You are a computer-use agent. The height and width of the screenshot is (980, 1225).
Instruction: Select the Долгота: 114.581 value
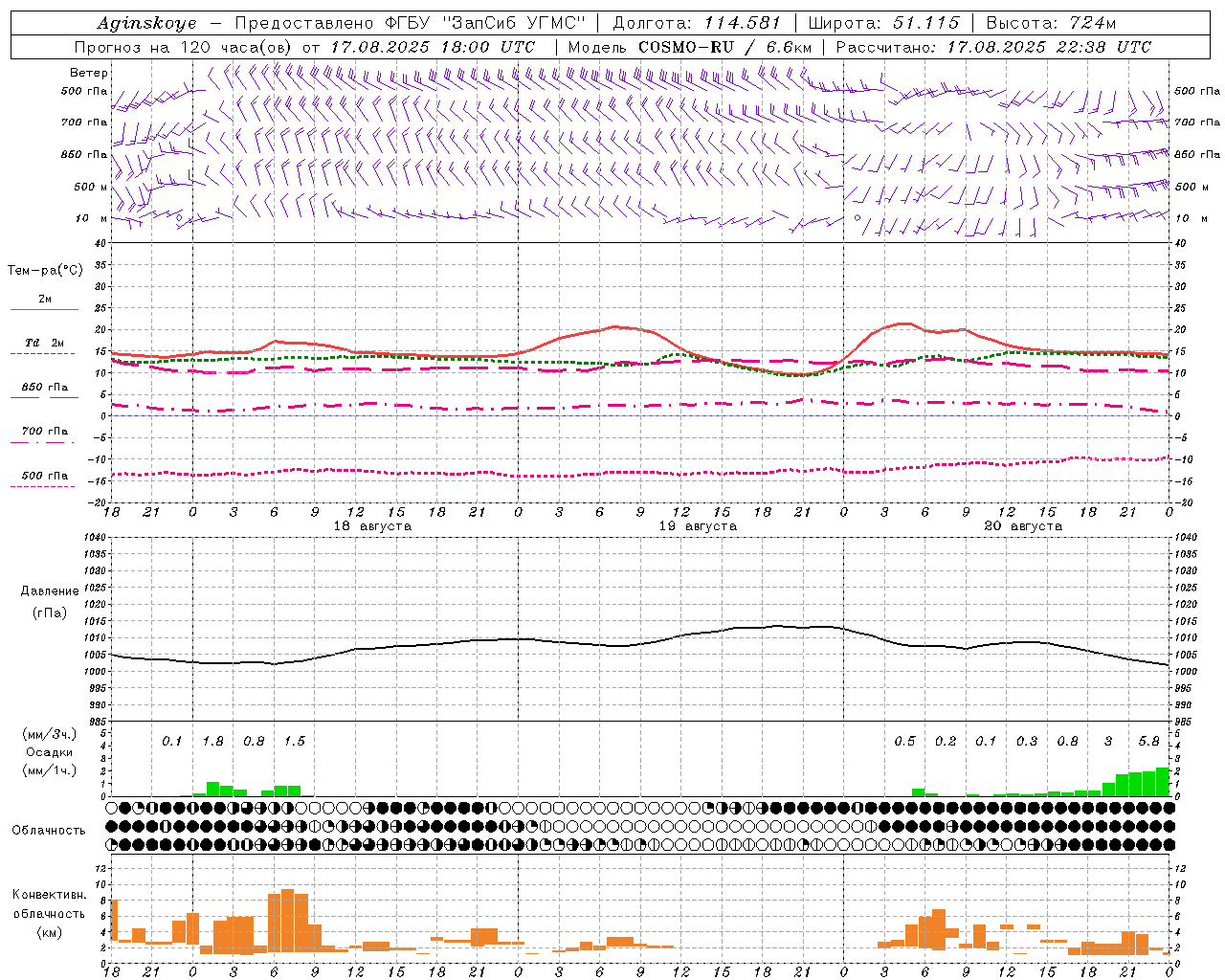pyautogui.click(x=697, y=23)
